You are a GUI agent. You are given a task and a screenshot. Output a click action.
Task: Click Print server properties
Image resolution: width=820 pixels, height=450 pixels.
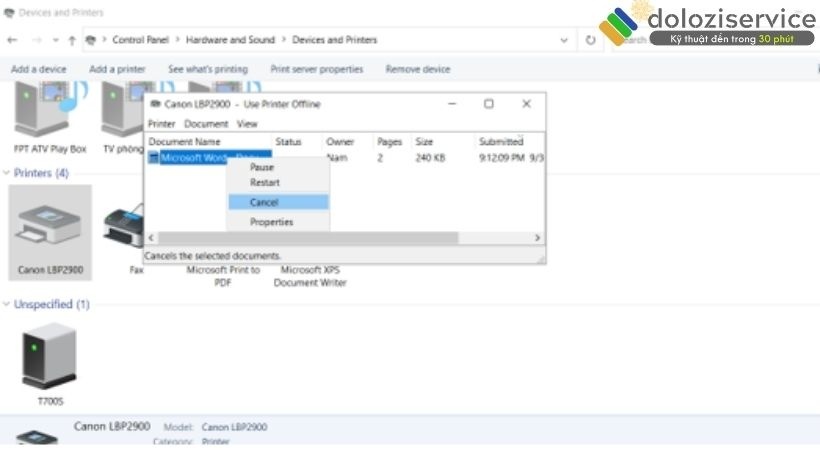click(316, 69)
